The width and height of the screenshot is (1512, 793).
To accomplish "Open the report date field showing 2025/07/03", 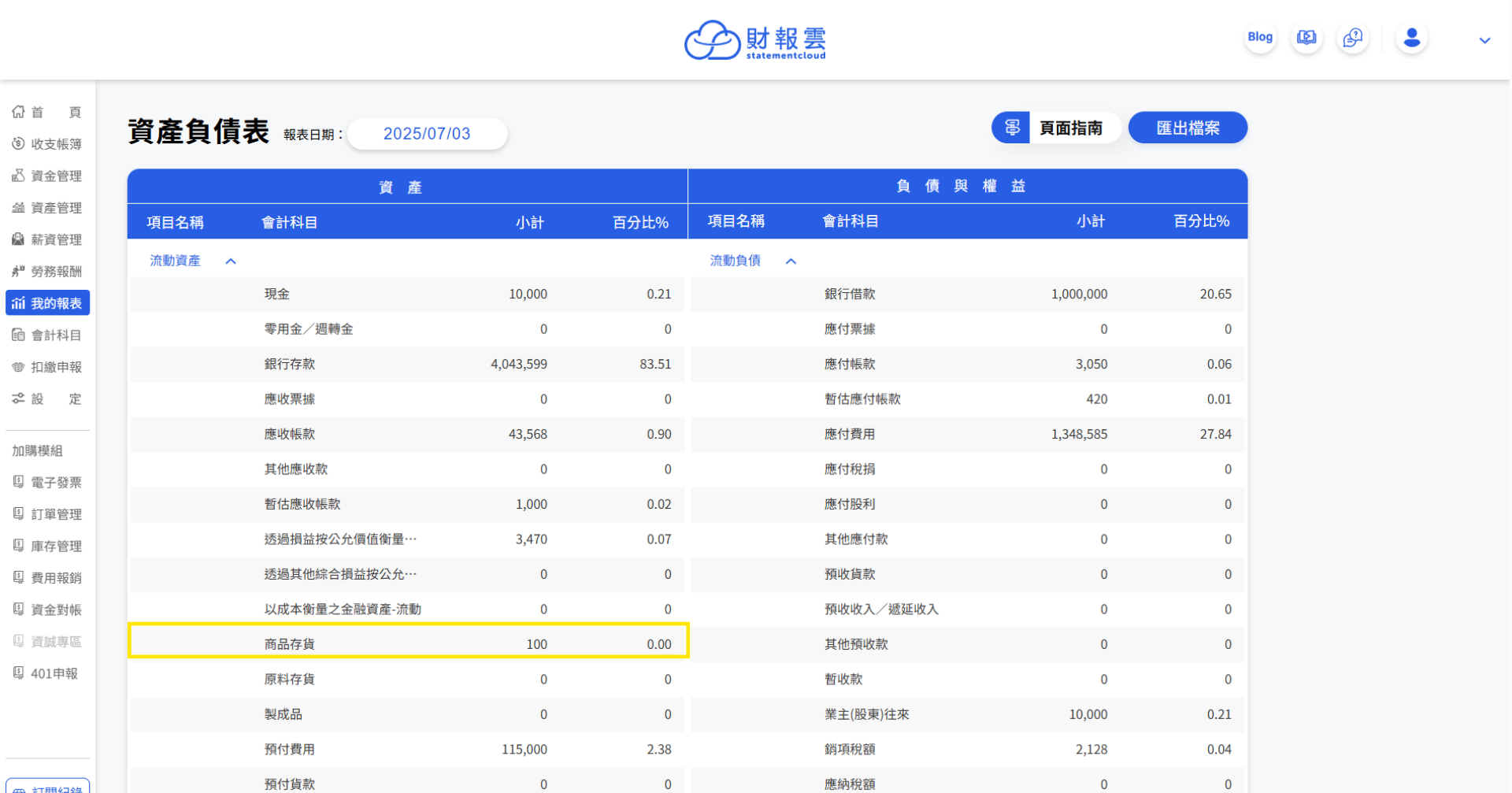I will click(427, 133).
